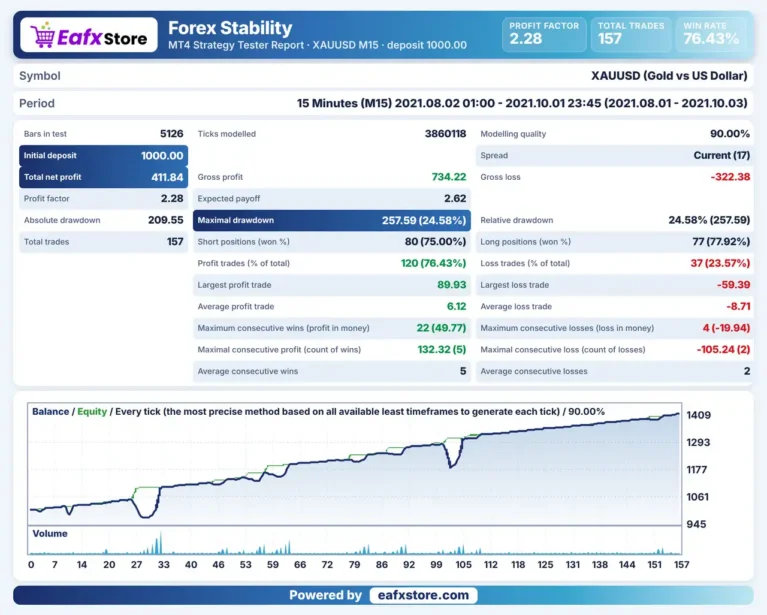This screenshot has height=615, width=767.
Task: Select the Win Rate 76.43% header badge
Action: pos(711,34)
